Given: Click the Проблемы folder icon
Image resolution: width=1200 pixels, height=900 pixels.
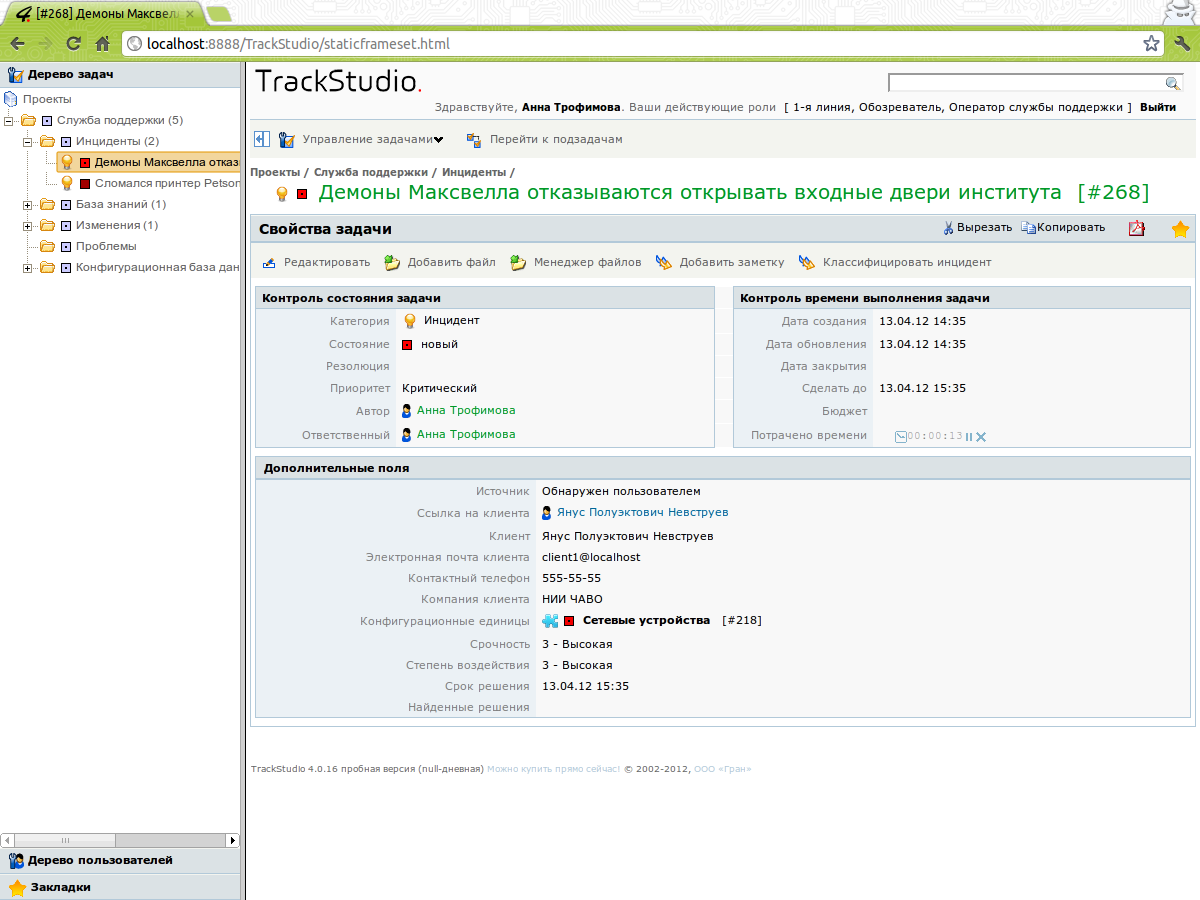Looking at the screenshot, I should point(47,246).
